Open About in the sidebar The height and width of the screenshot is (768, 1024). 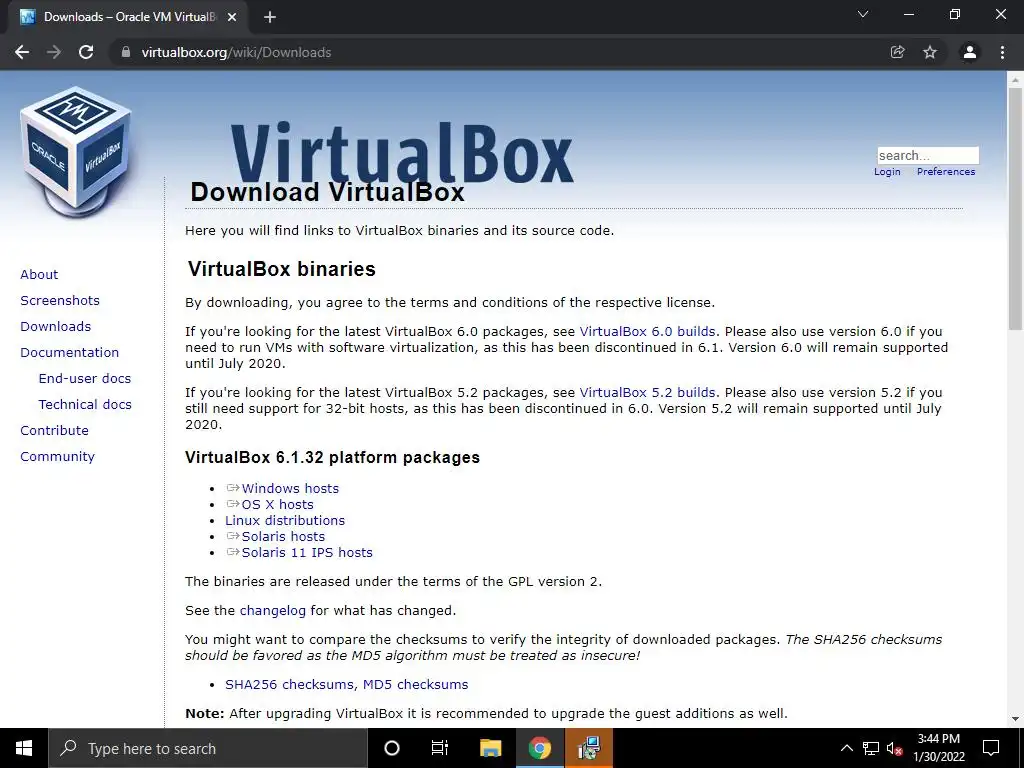point(39,274)
